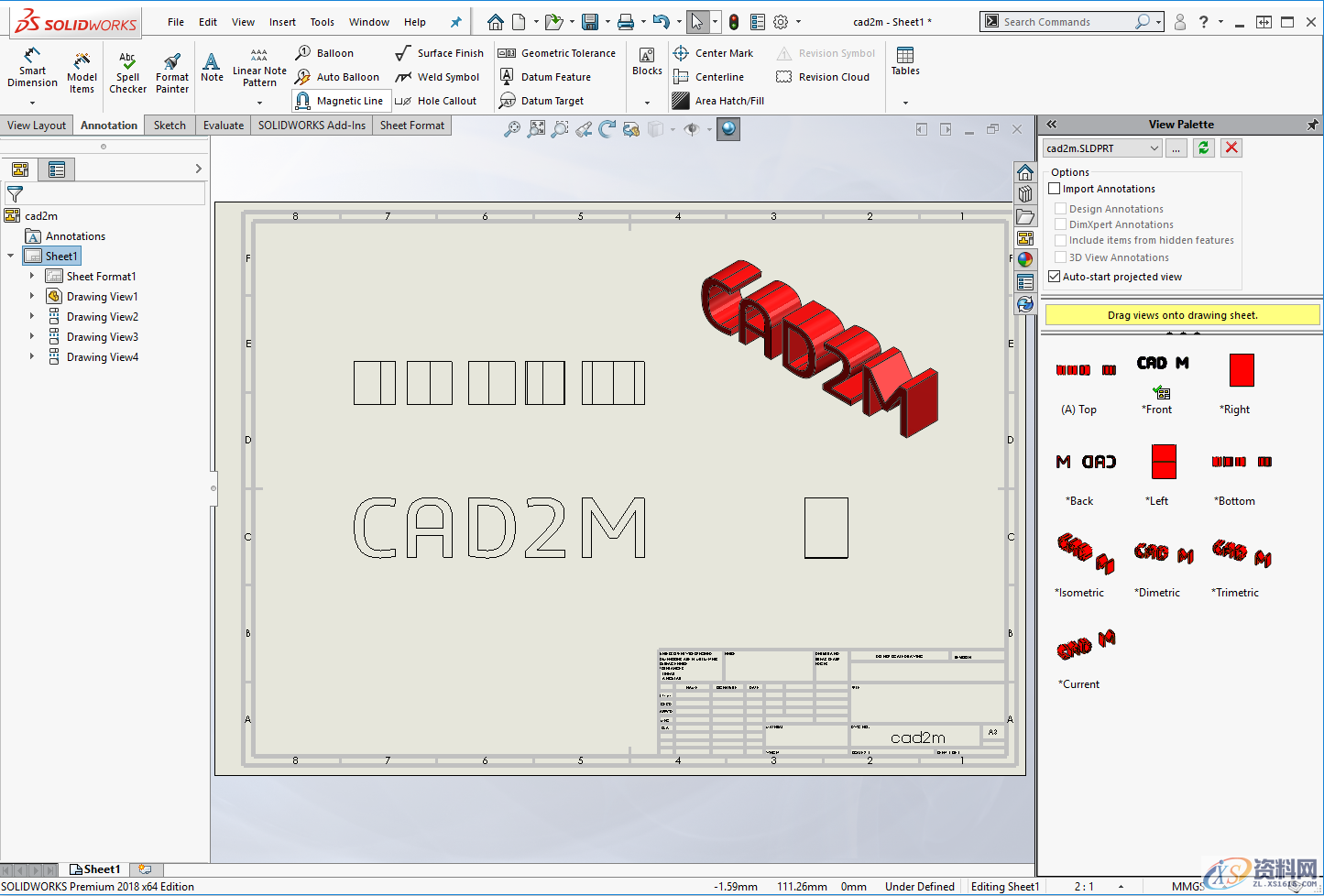The image size is (1324, 896).
Task: Uncheck Auto-start projected view
Action: [1054, 276]
